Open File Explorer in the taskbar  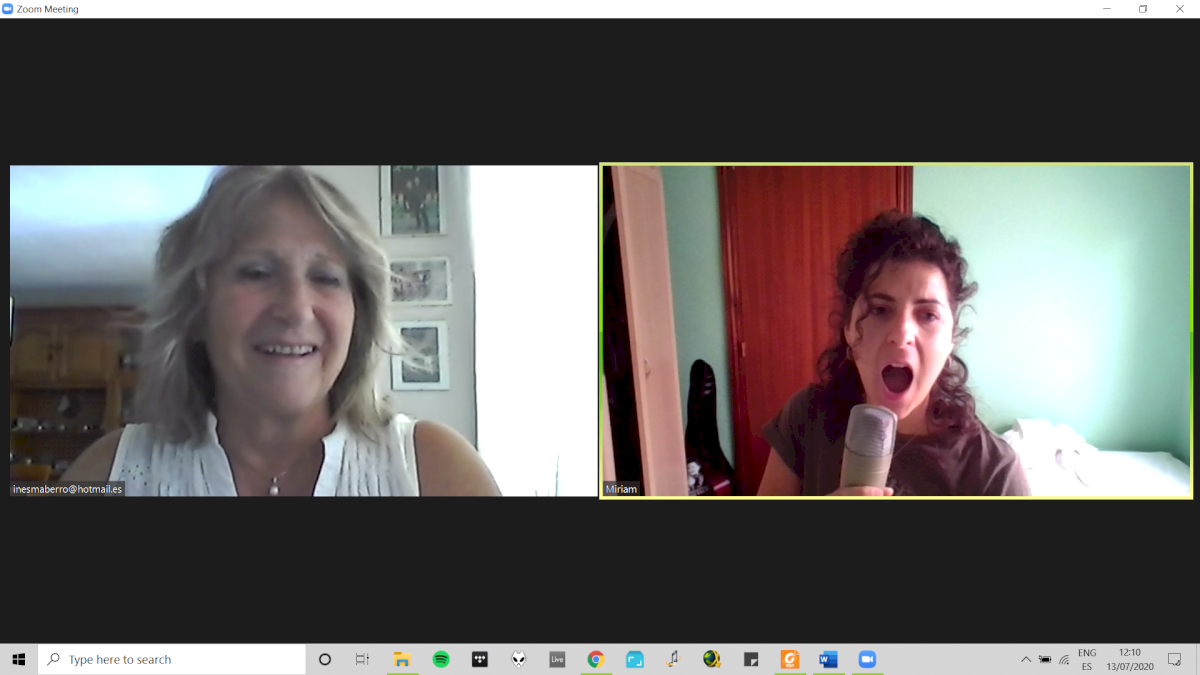[x=402, y=659]
